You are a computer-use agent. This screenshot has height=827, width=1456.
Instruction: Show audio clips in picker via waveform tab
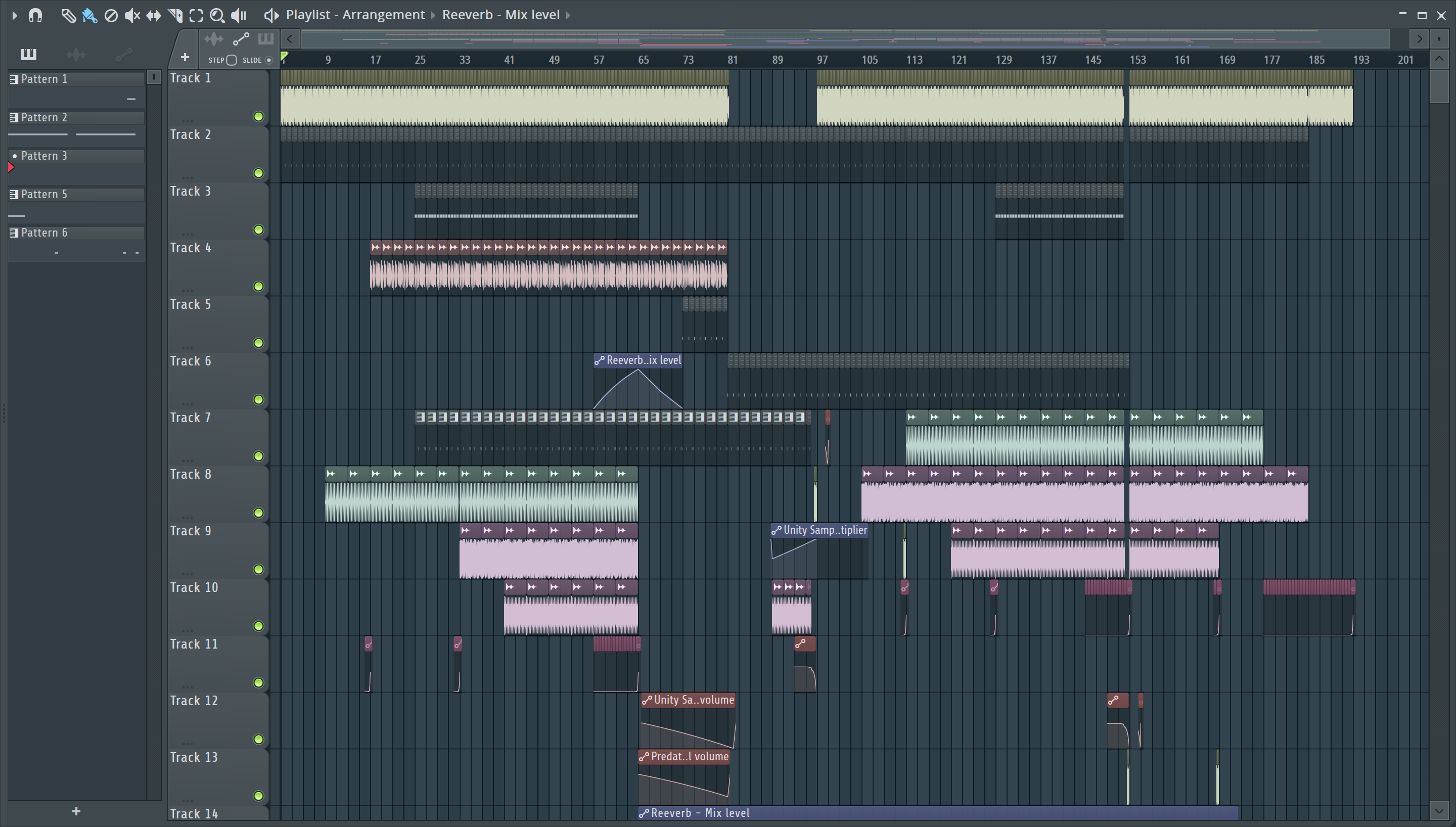(76, 55)
